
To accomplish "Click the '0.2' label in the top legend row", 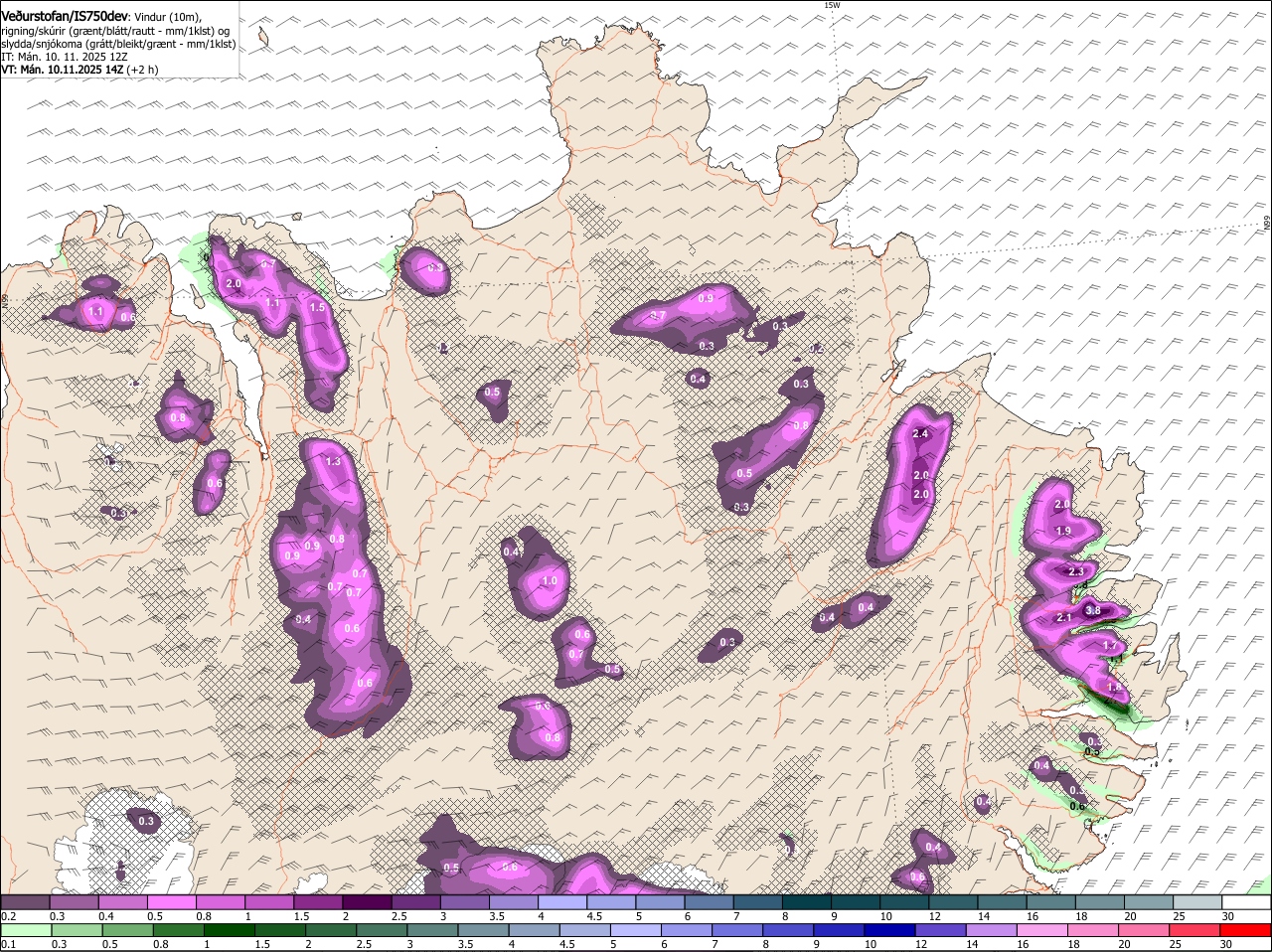I will click(8, 915).
